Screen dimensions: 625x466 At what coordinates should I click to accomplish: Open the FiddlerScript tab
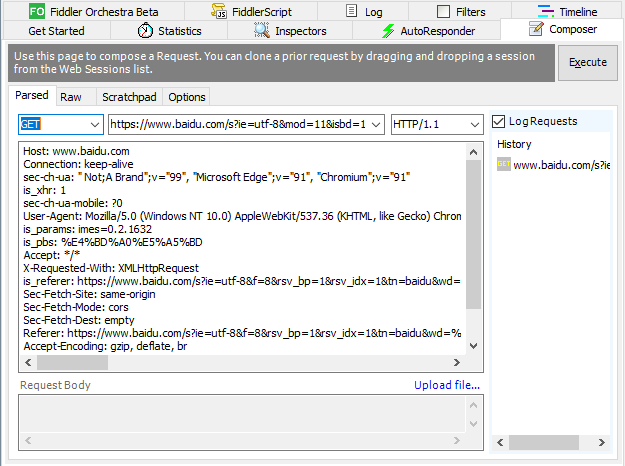252,12
